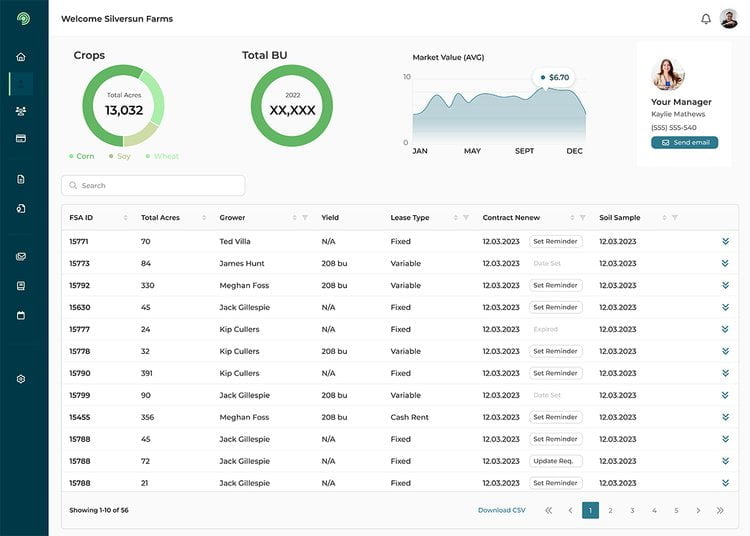Open the payments card sidebar icon
The image size is (750, 536).
tap(21, 138)
